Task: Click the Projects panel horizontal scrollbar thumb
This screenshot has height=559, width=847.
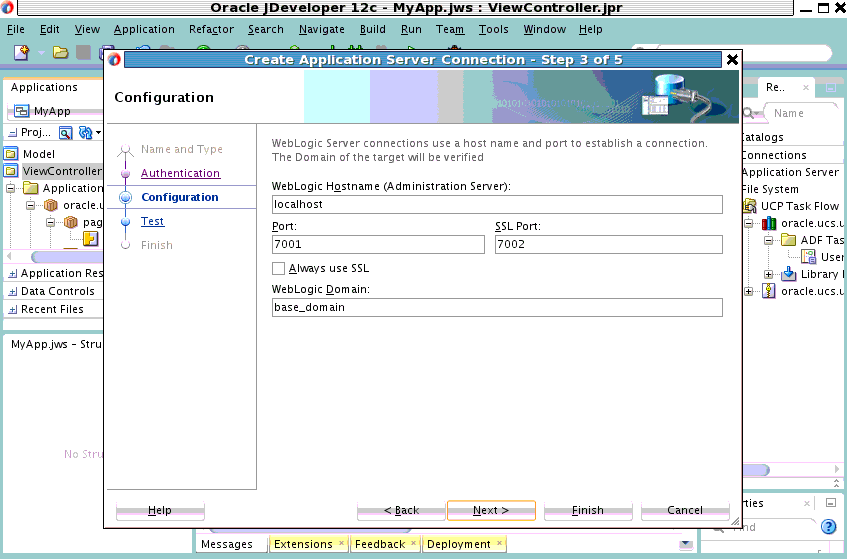Action: click(66, 257)
